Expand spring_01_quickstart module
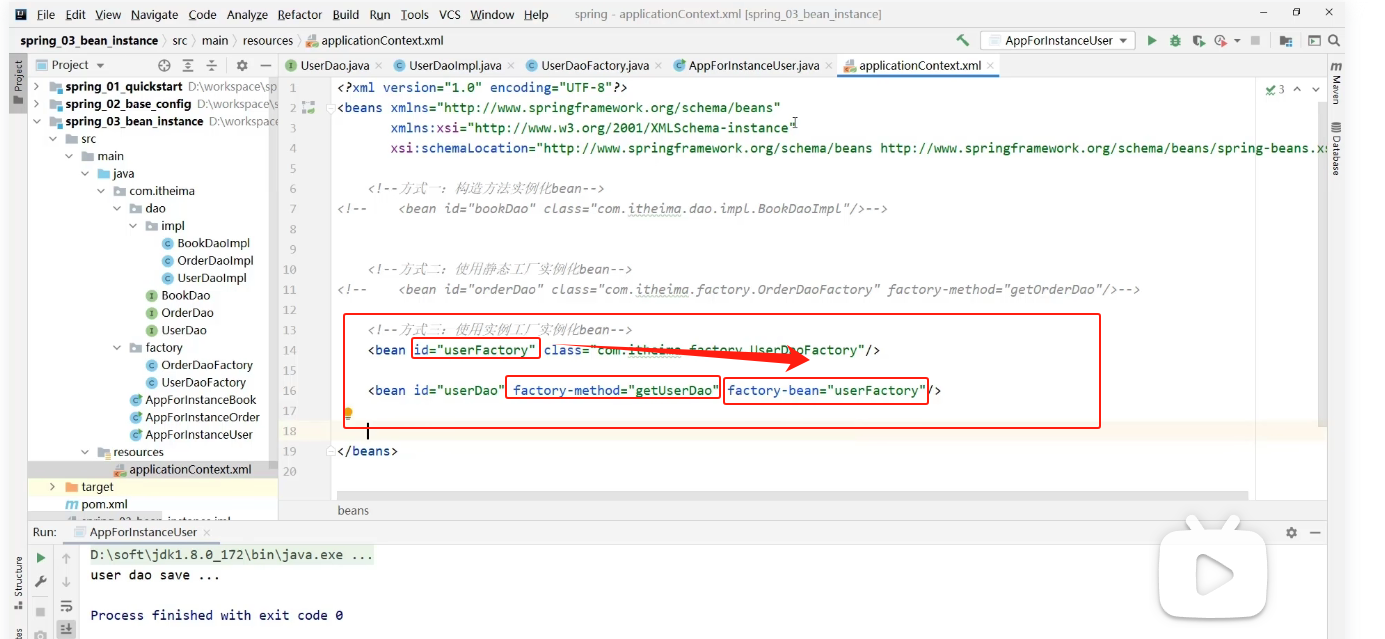The width and height of the screenshot is (1385, 639). [37, 87]
